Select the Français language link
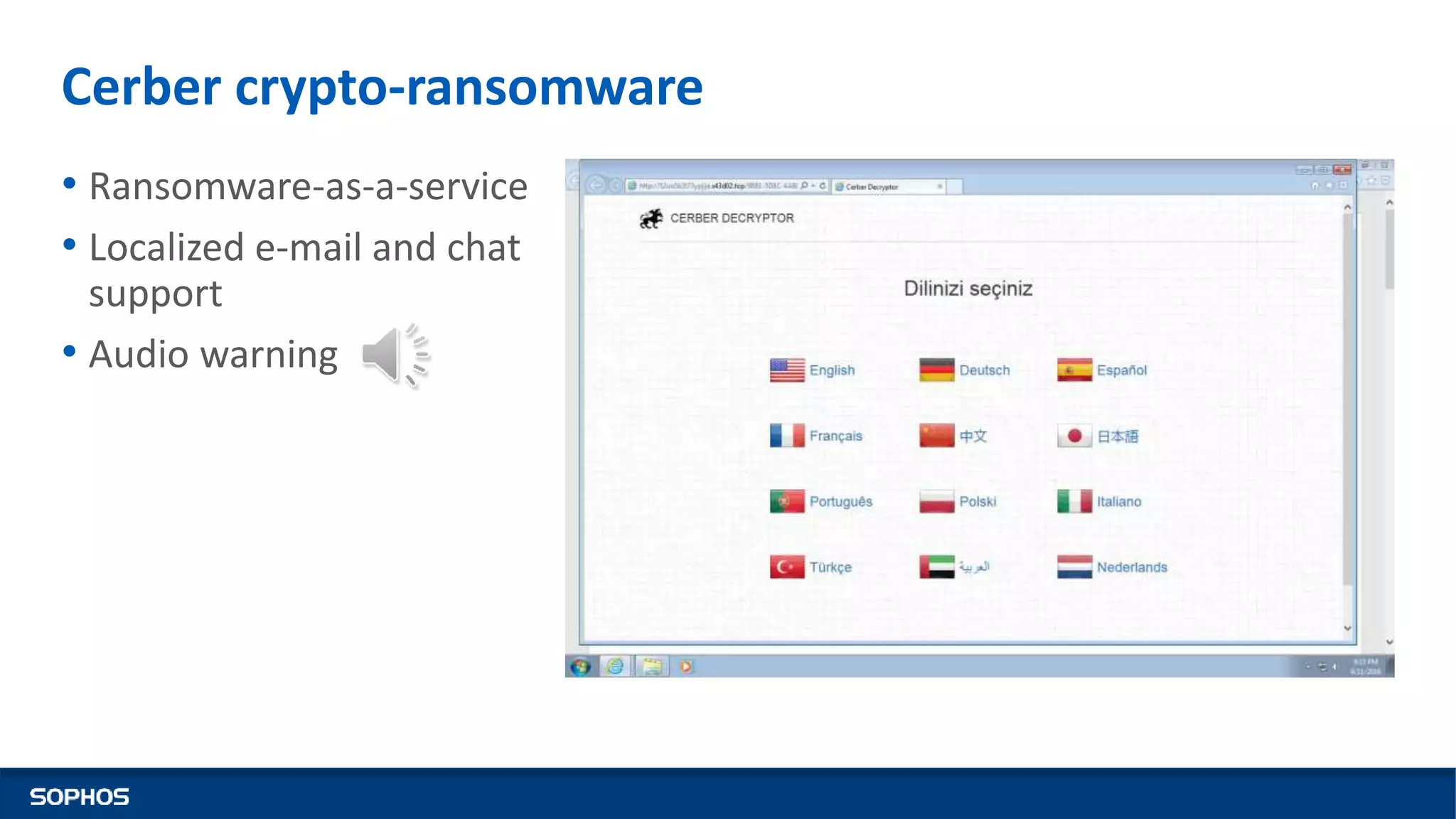Image resolution: width=1456 pixels, height=819 pixels. point(835,436)
